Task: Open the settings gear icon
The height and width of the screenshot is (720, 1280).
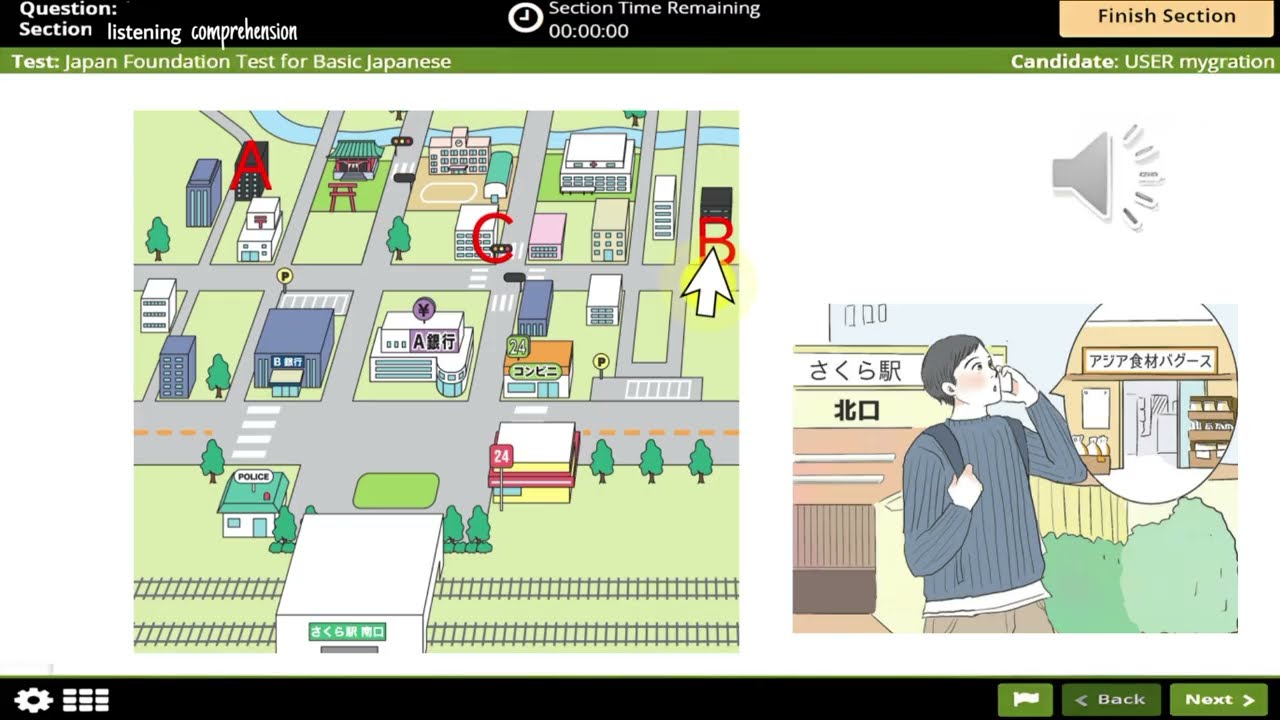Action: click(x=33, y=700)
